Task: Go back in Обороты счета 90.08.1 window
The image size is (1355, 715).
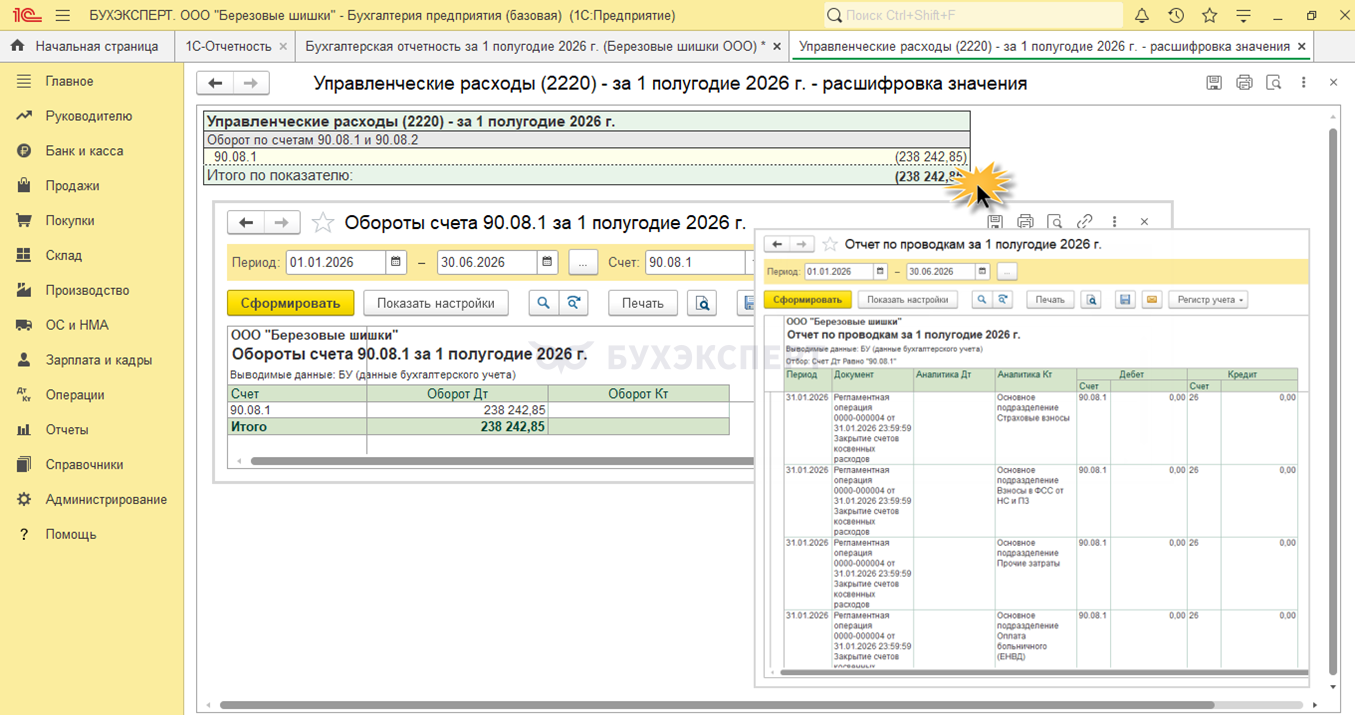Action: pos(246,222)
